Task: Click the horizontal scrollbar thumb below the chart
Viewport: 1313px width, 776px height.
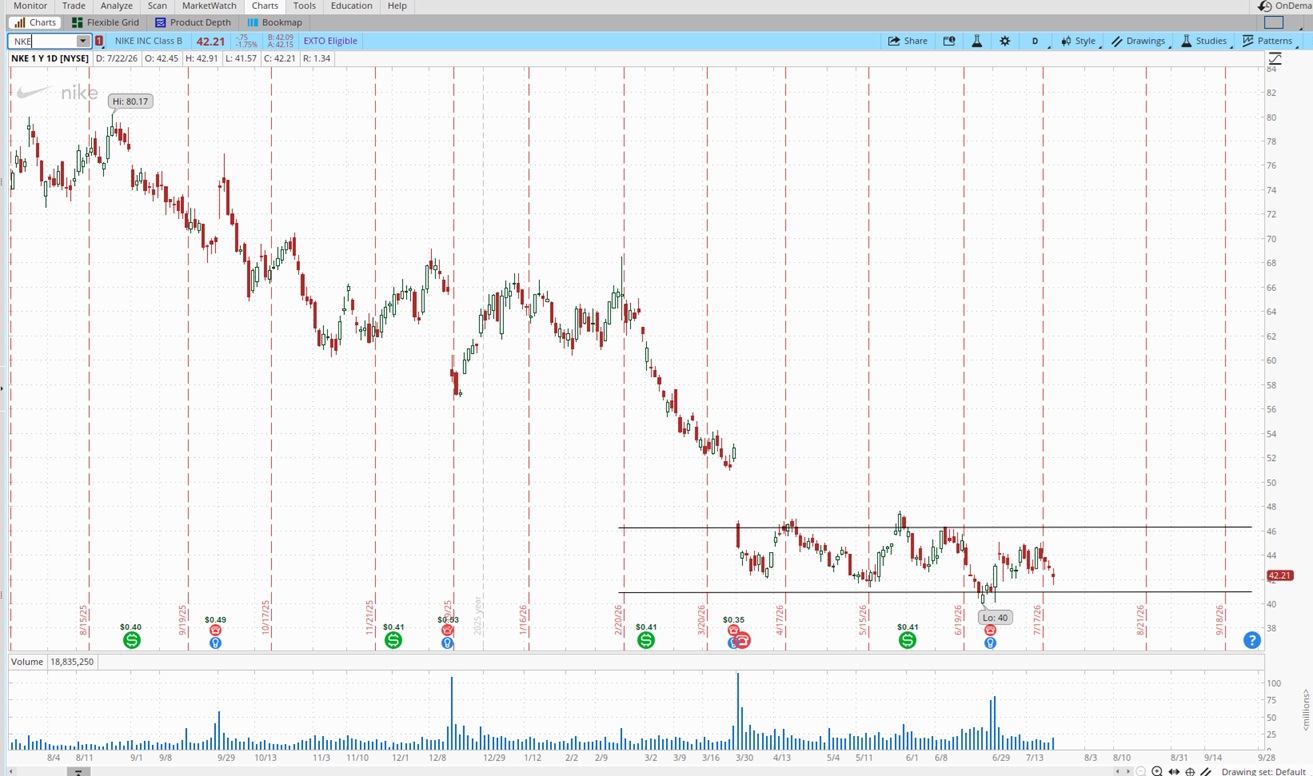Action: 78,772
